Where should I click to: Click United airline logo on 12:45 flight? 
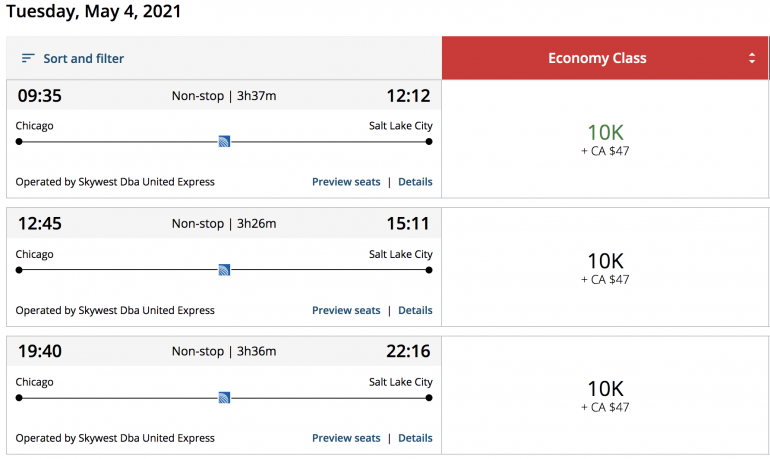pos(224,270)
